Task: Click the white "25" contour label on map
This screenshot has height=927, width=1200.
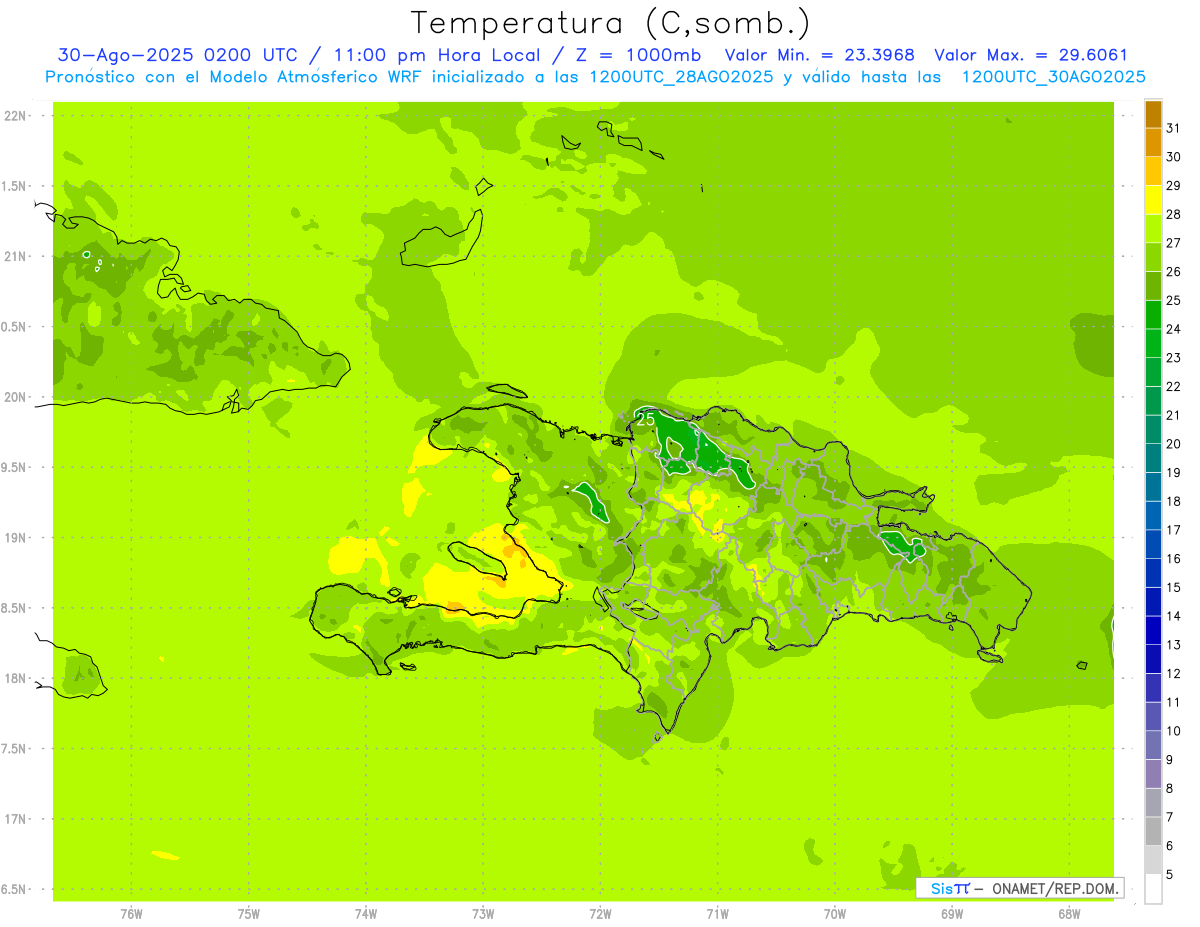Action: tap(646, 419)
